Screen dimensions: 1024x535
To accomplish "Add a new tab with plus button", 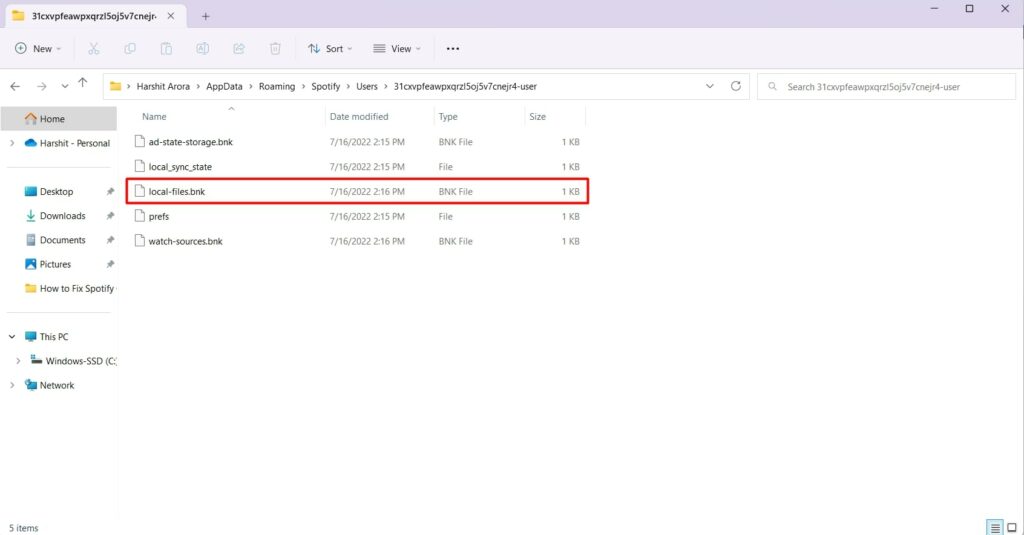I will (x=206, y=16).
